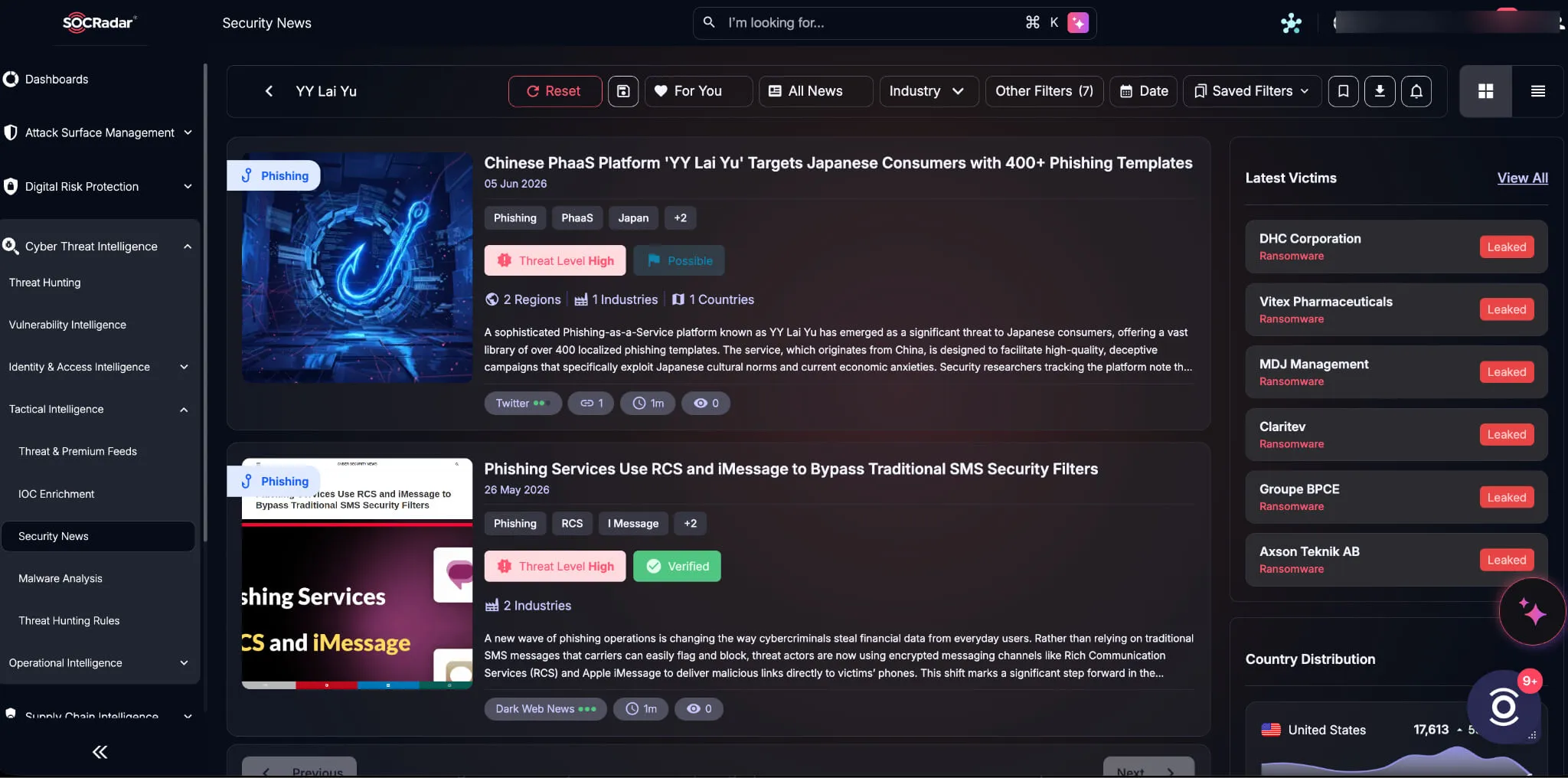Open Malware Analysis
The height and width of the screenshot is (778, 1568).
[60, 578]
